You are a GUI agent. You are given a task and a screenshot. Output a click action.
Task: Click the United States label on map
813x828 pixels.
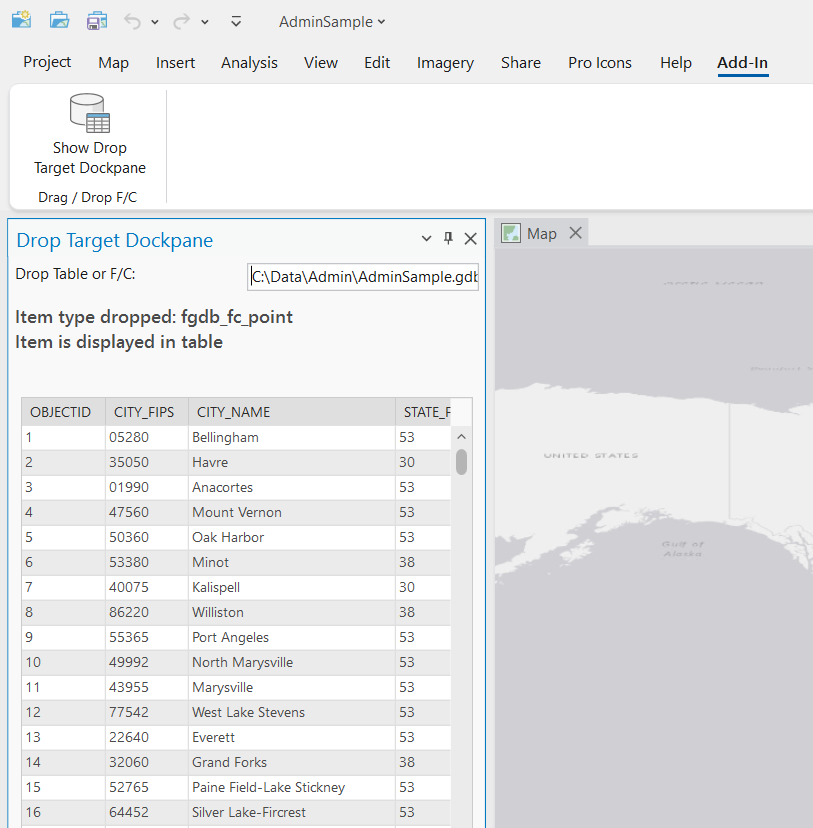coord(591,455)
